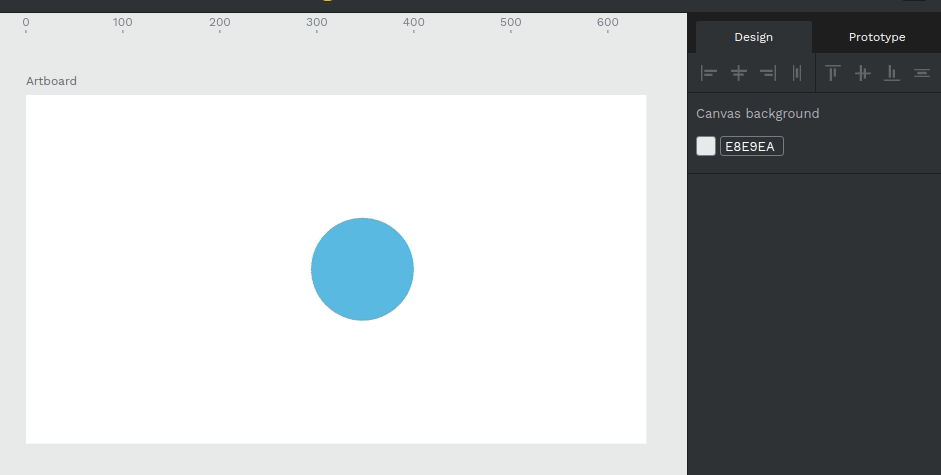Screen dimensions: 941x475
Task: Select the blue circle shape
Action: [x=362, y=269]
